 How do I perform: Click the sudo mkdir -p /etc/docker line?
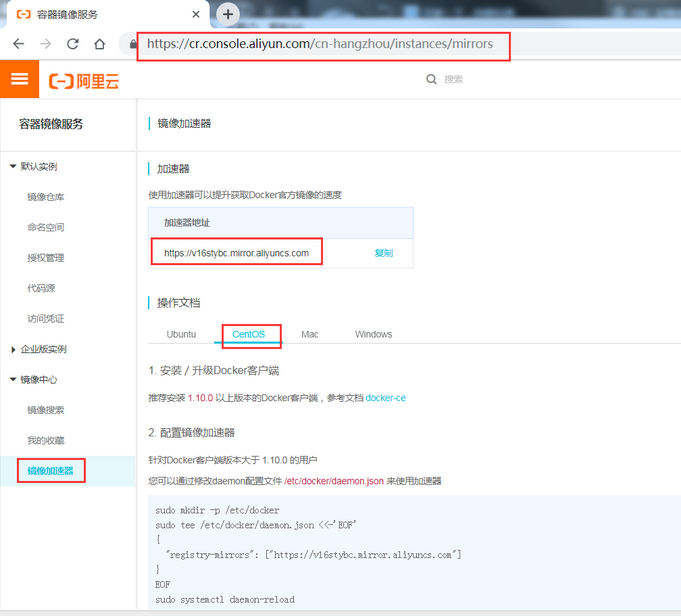217,510
